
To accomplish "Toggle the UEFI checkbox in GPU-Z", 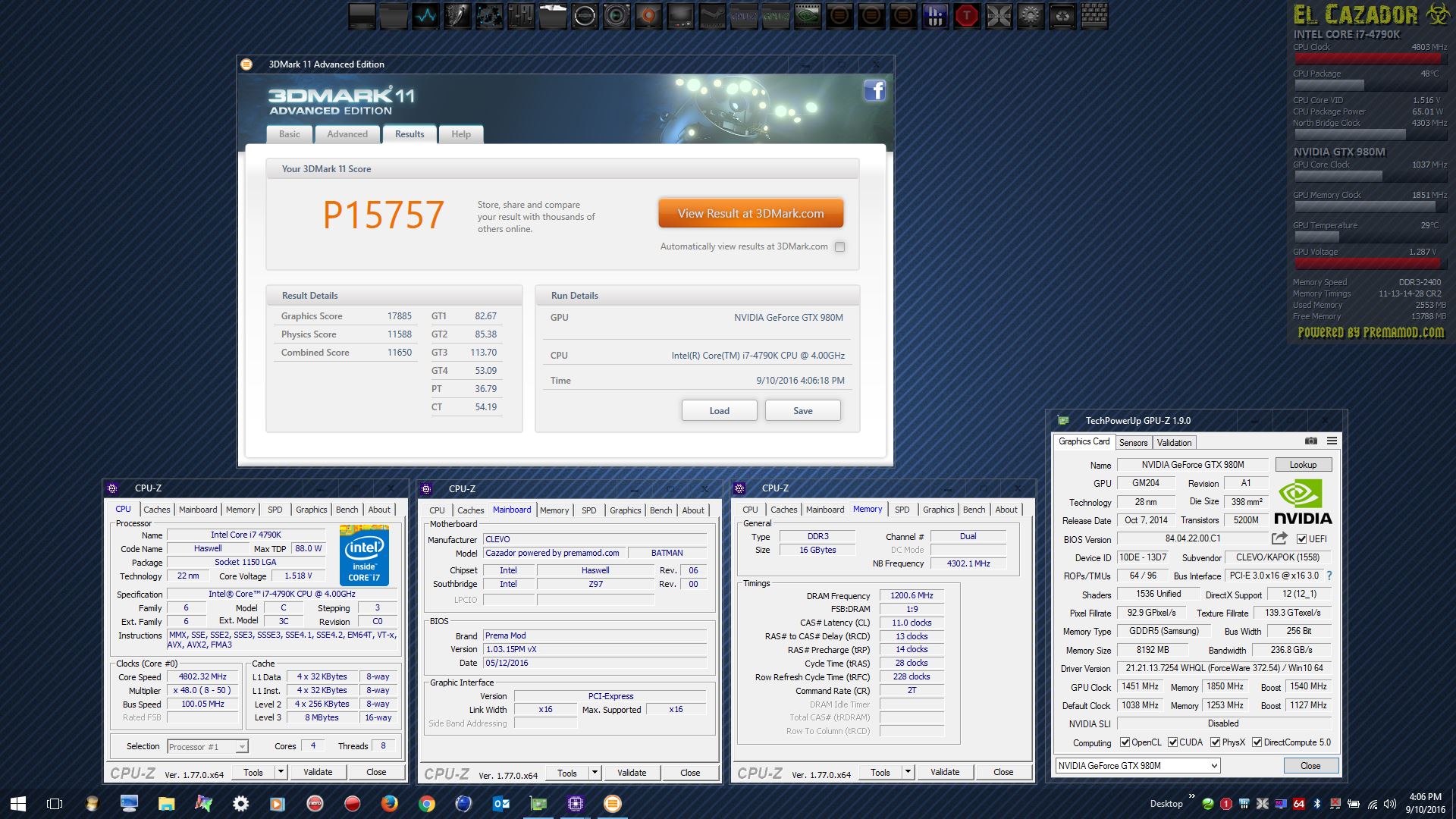I will [1301, 539].
